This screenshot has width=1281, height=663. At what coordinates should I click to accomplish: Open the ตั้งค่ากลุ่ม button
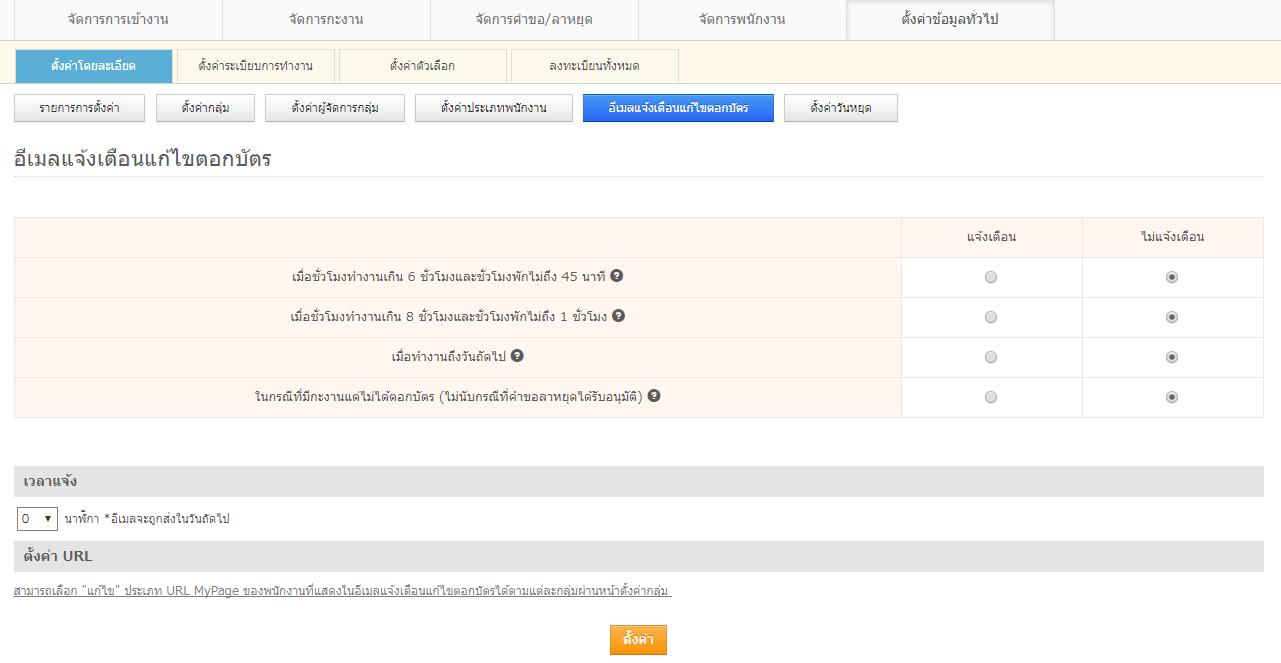click(205, 108)
